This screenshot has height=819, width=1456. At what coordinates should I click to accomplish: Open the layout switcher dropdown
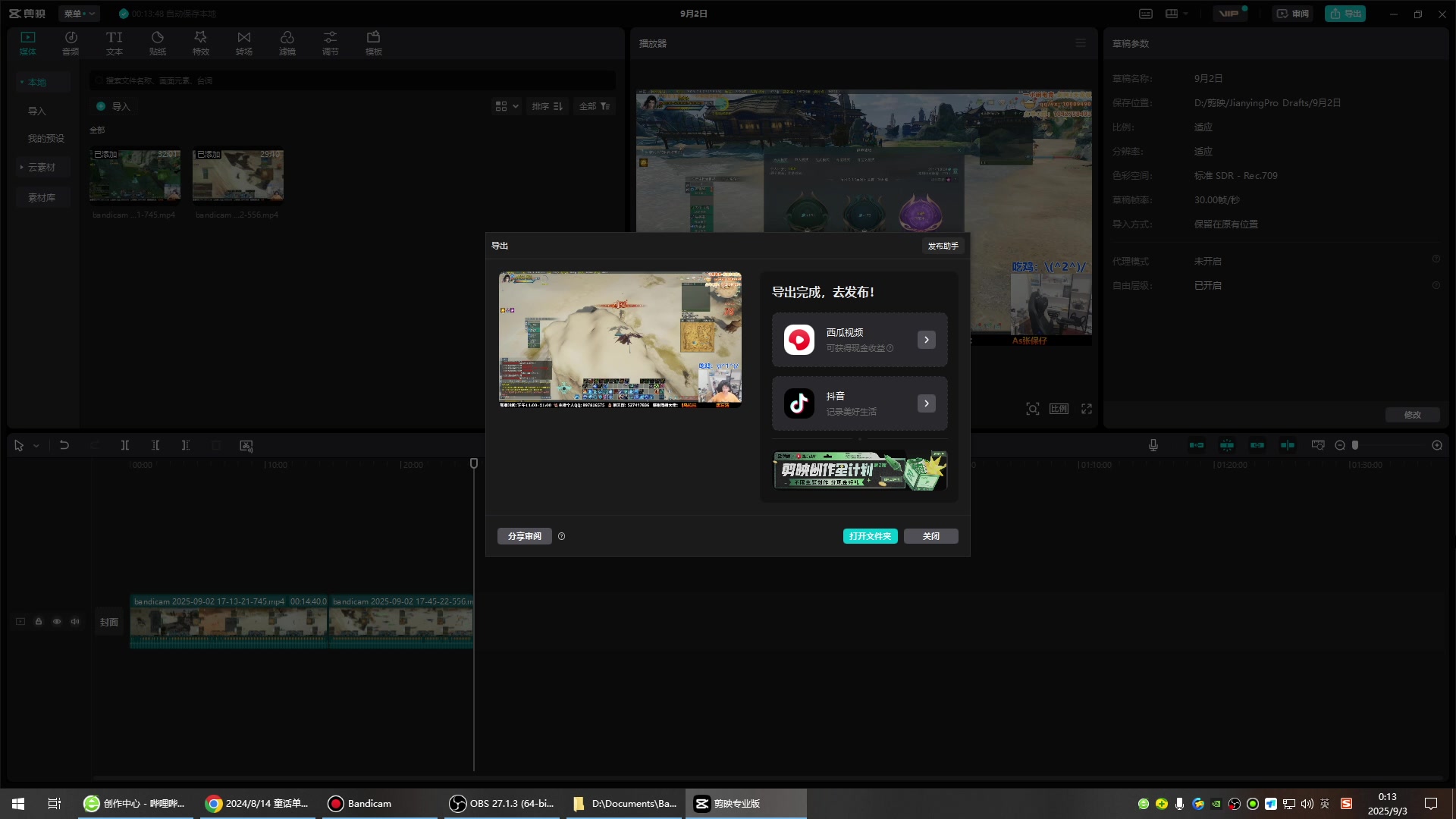tap(1176, 14)
